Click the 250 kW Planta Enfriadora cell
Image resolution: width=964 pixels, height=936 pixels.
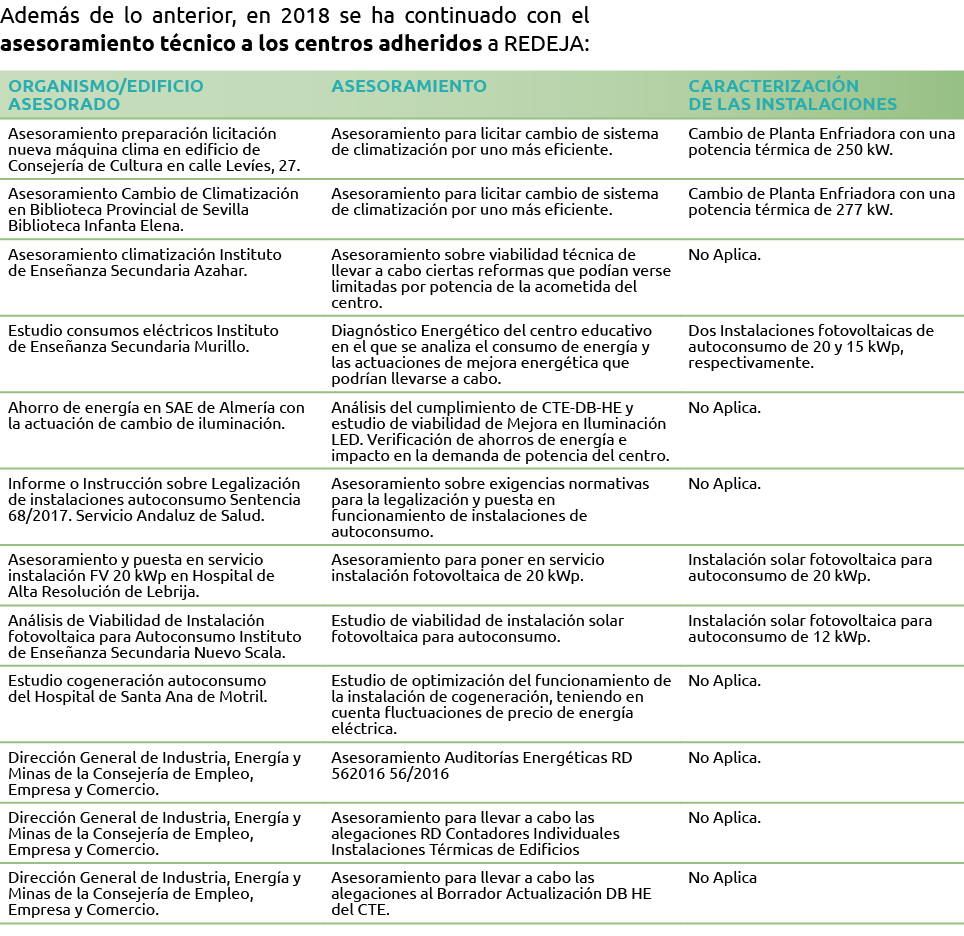point(821,142)
